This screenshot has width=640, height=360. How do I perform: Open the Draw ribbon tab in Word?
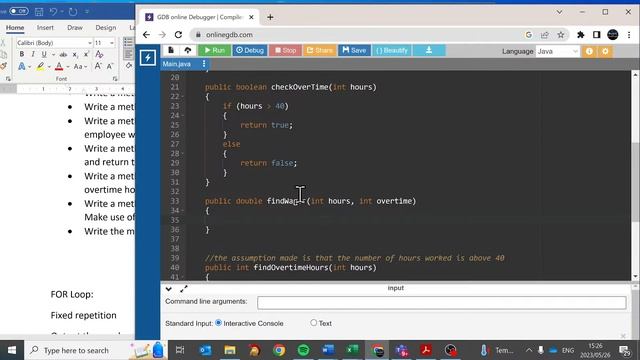click(75, 27)
